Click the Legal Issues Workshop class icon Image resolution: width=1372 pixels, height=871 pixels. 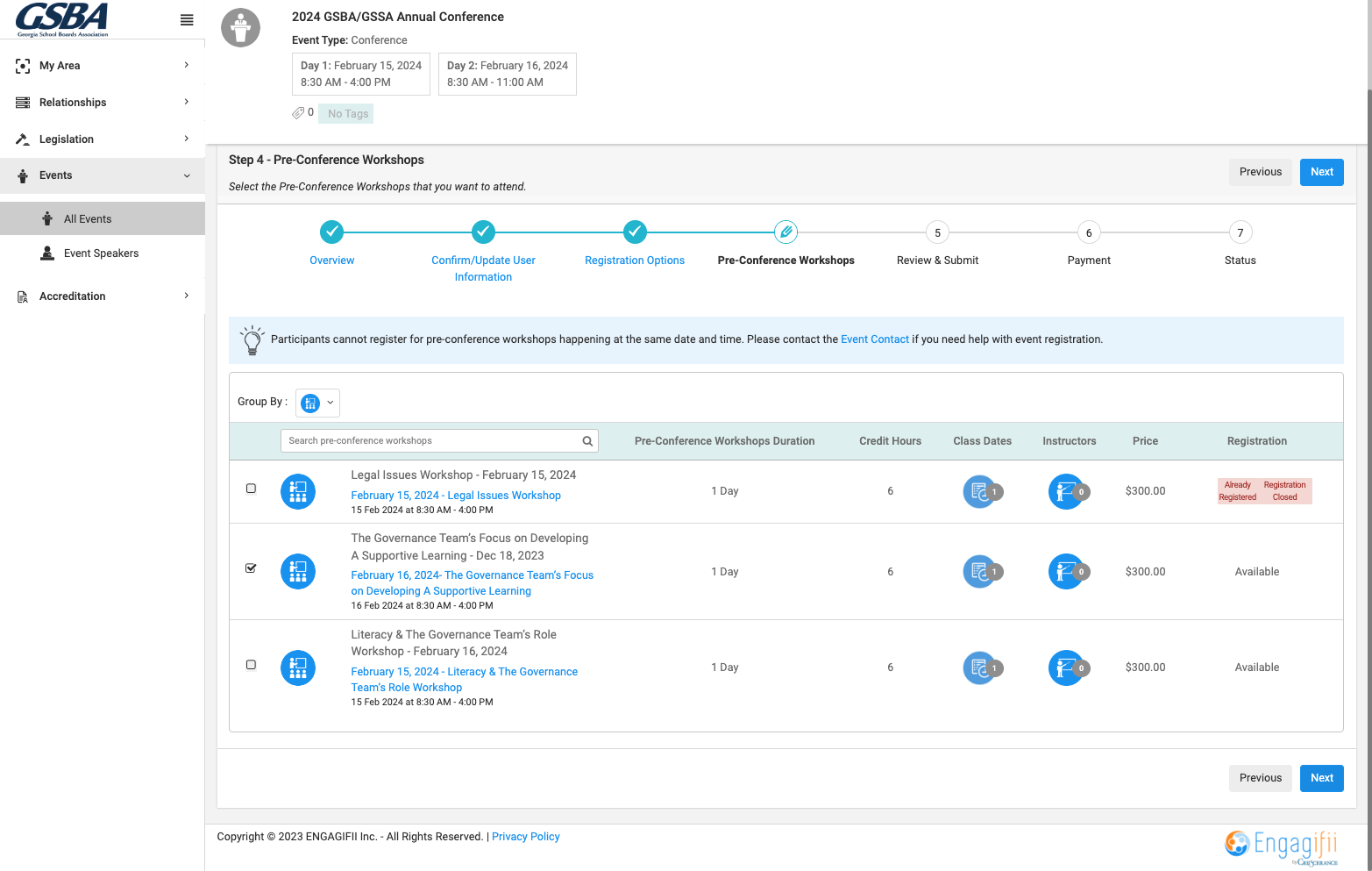tap(298, 491)
